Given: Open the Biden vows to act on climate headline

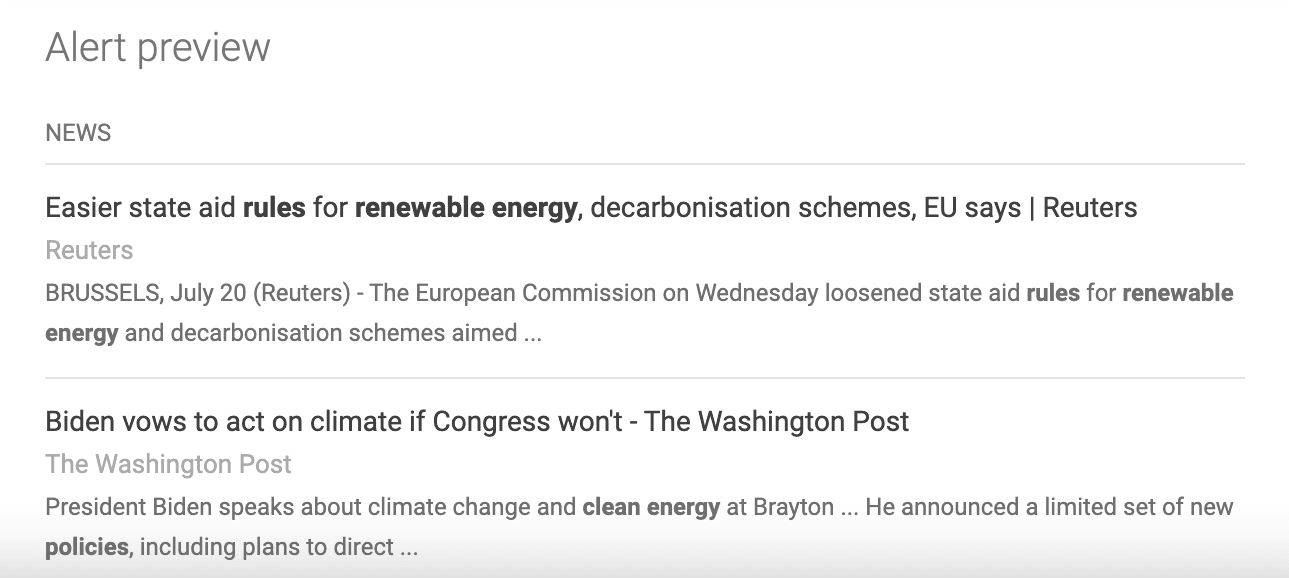Looking at the screenshot, I should [x=477, y=421].
